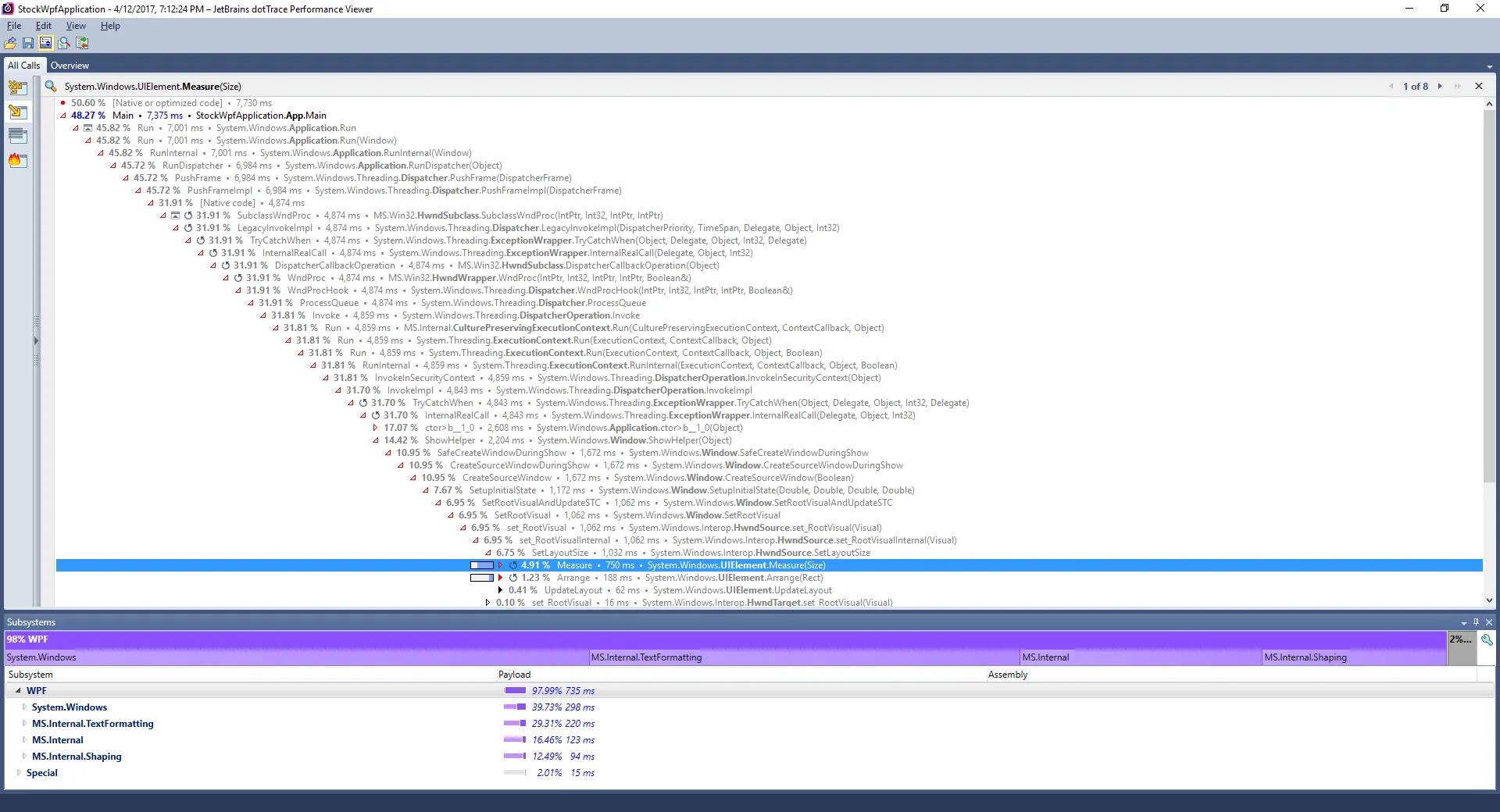Click the window icon on the SubclassWndProc row
The image size is (1500, 812).
tap(176, 215)
